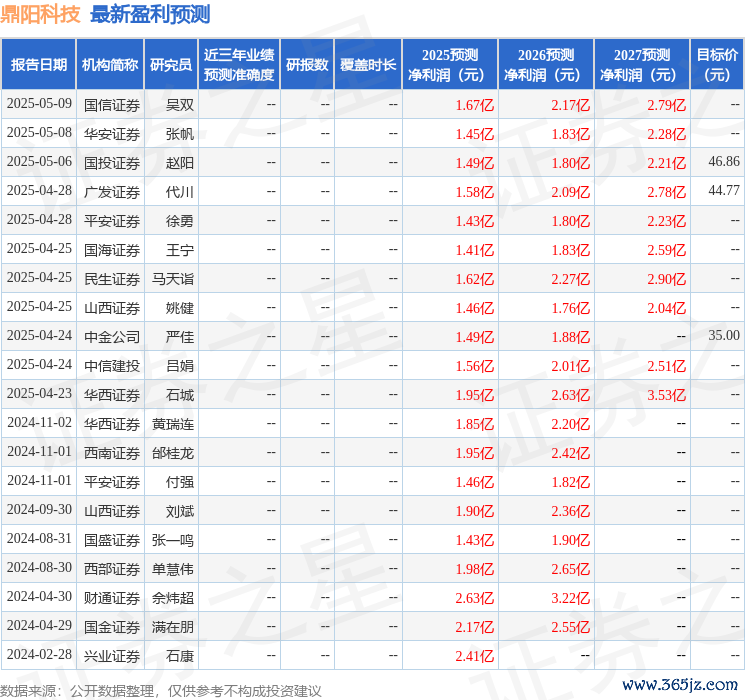
Task: Click analyst name 马天诣
Action: [172, 279]
